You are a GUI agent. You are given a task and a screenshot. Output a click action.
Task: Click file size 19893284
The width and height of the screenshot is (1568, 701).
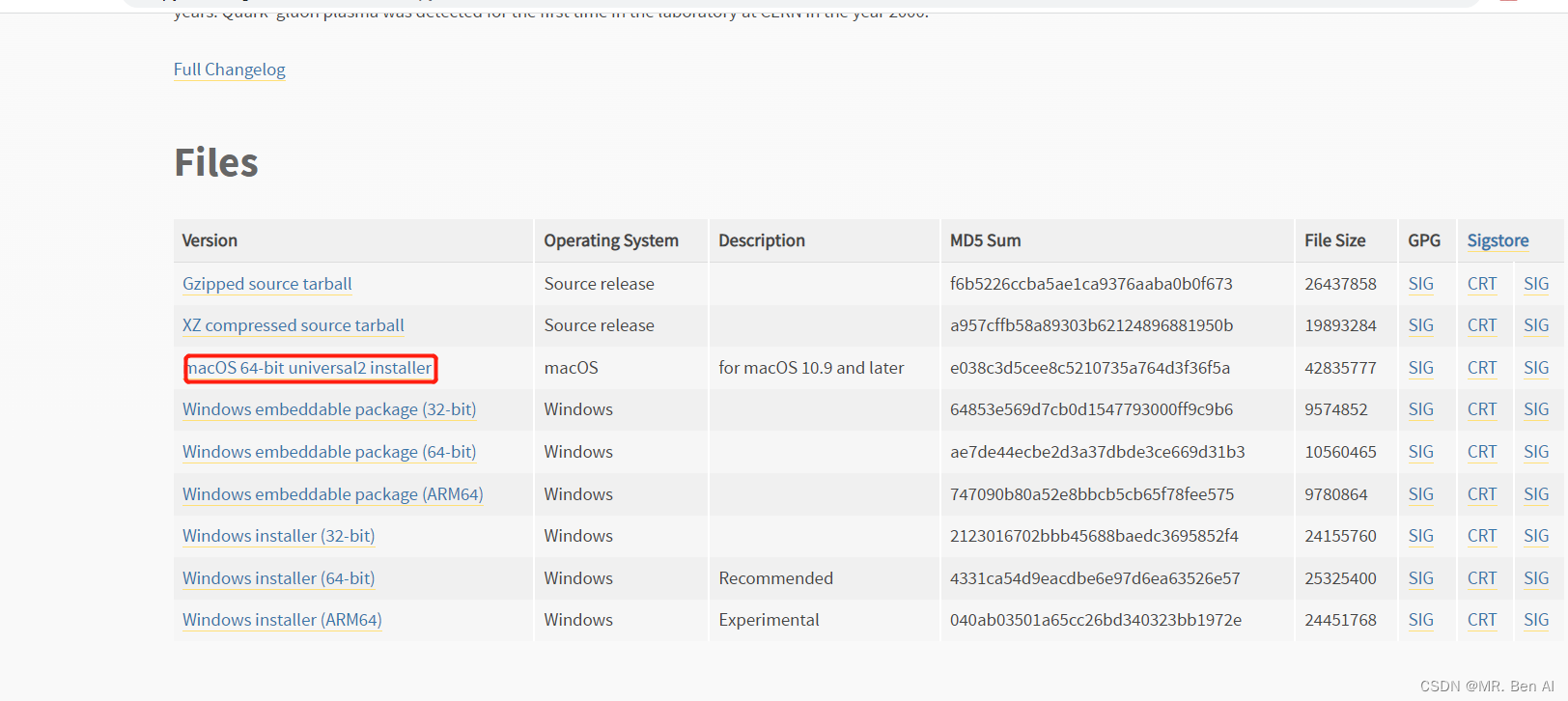pos(1340,325)
